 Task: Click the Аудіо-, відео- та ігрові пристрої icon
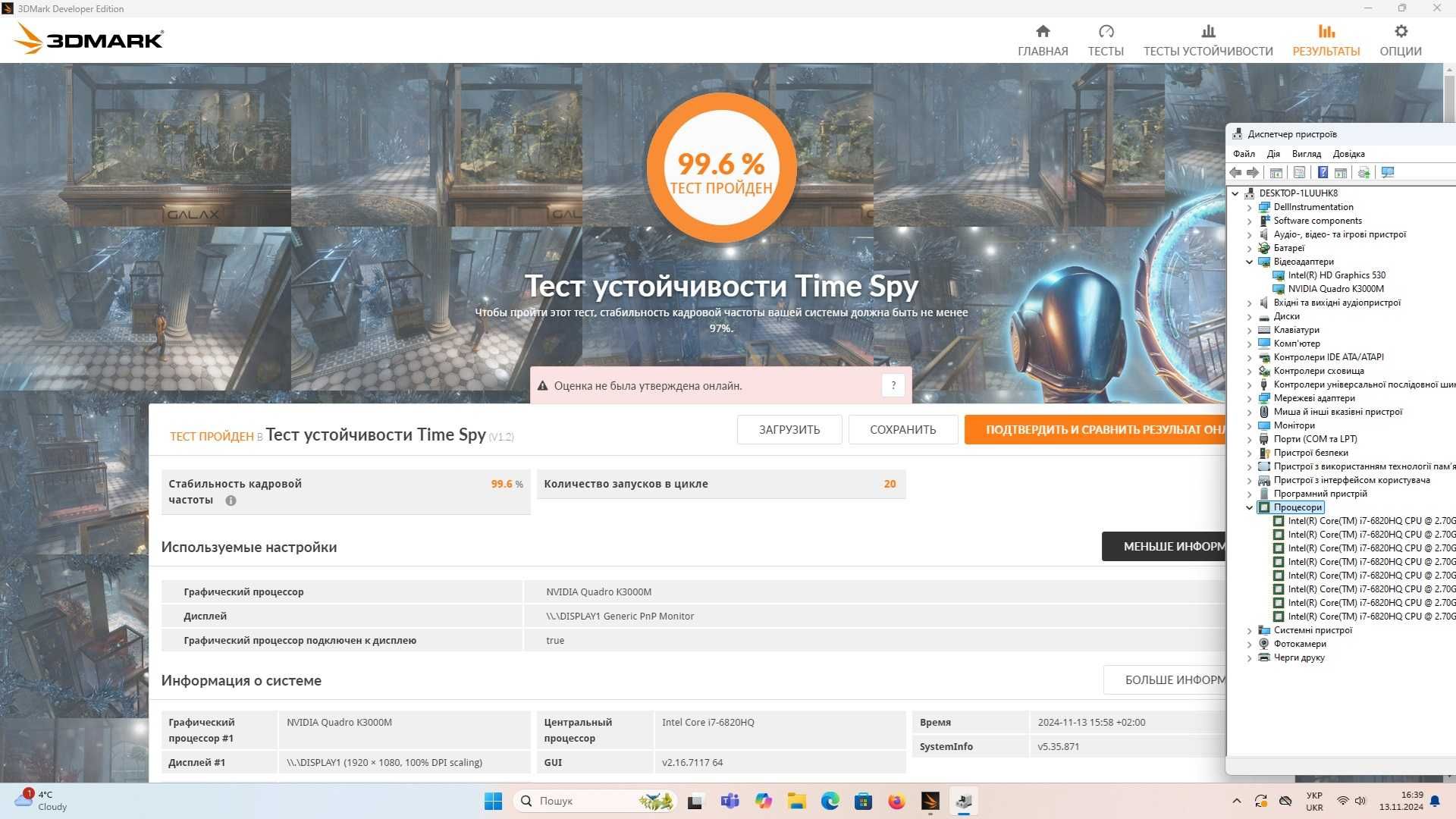[x=1264, y=234]
